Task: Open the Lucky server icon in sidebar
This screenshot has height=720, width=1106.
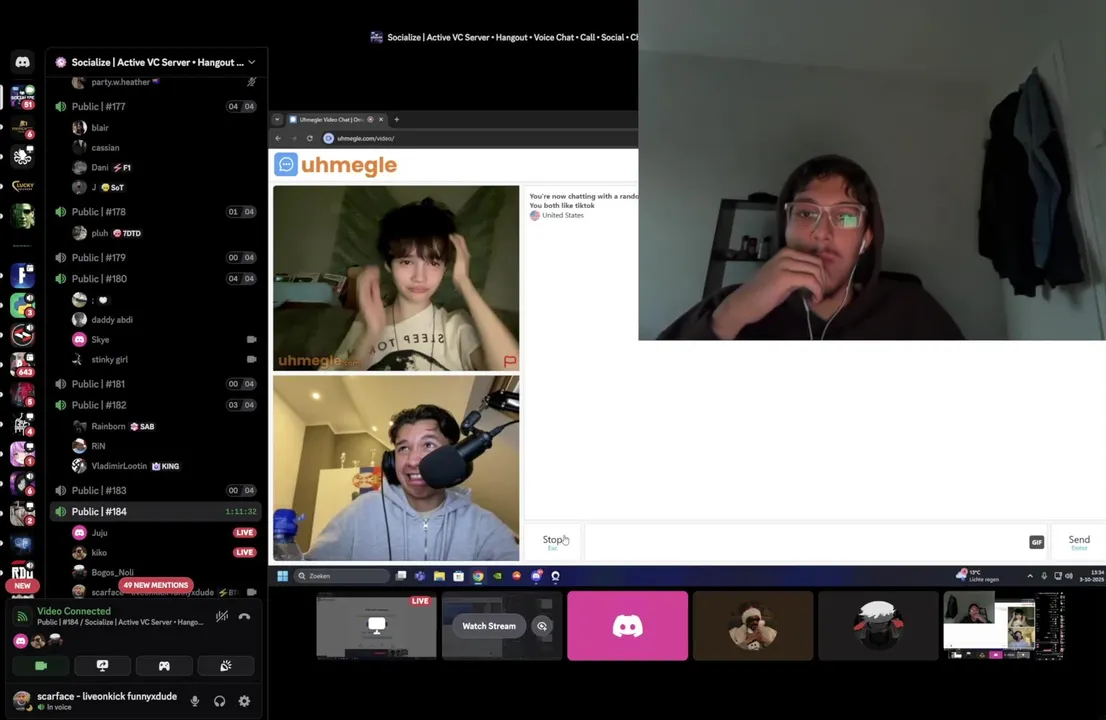Action: click(23, 186)
